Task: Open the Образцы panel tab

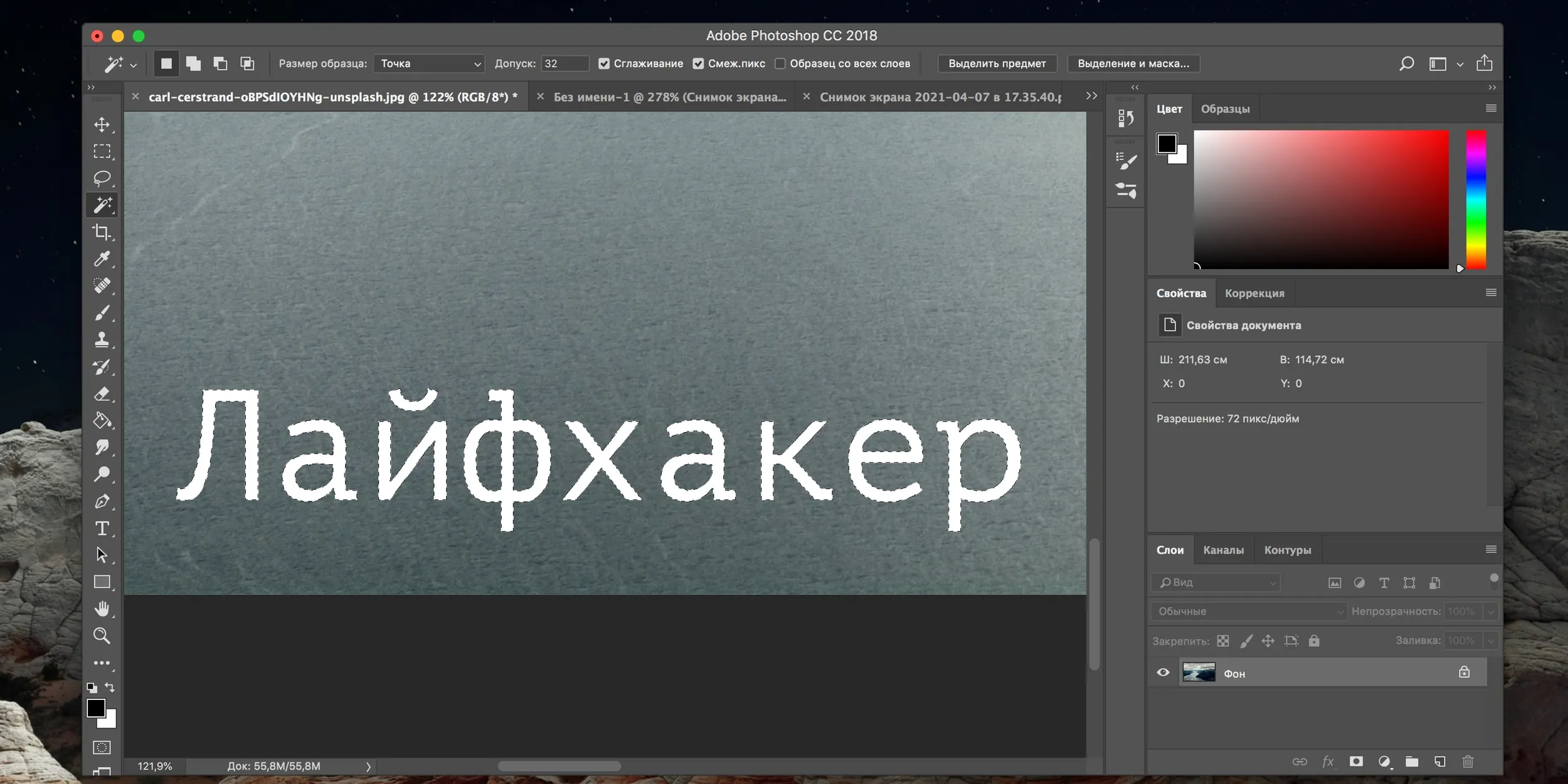Action: click(1225, 109)
